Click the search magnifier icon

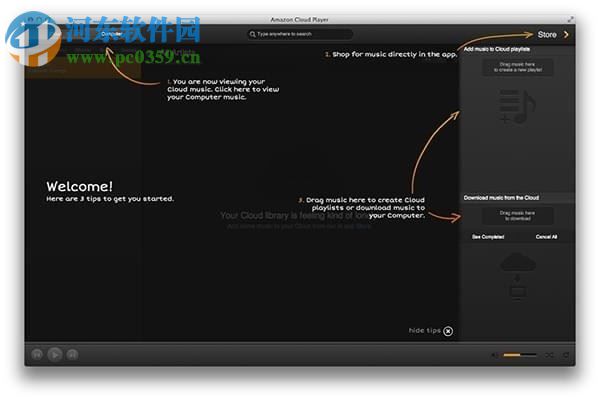pos(253,34)
